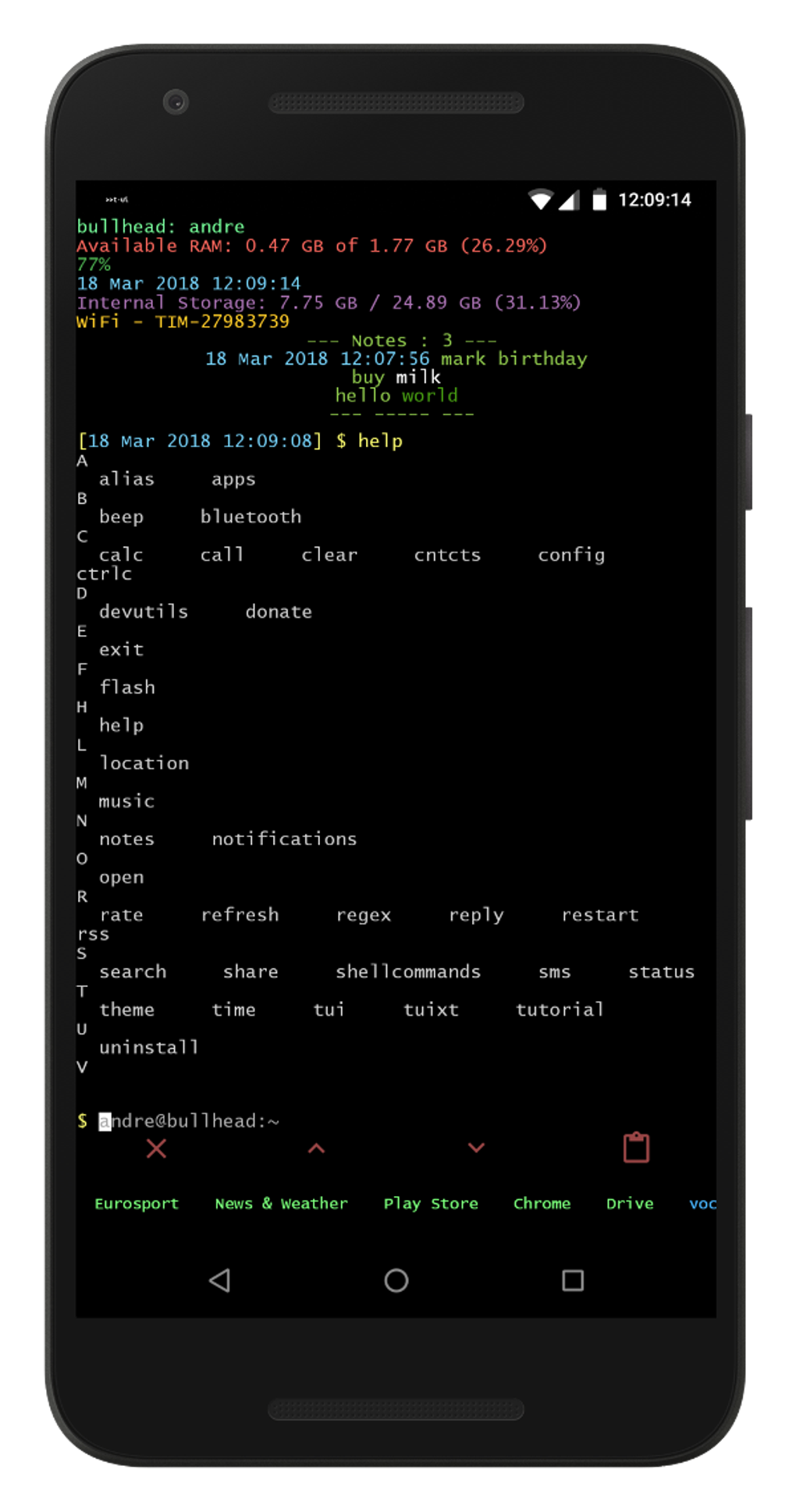
Task: Select the time command
Action: (233, 1009)
